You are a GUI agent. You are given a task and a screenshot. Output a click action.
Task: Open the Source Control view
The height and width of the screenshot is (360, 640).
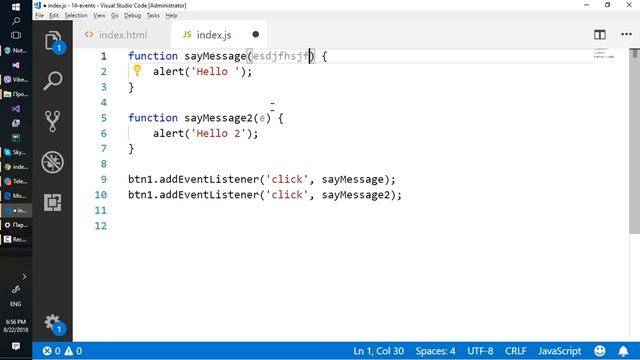pos(53,121)
